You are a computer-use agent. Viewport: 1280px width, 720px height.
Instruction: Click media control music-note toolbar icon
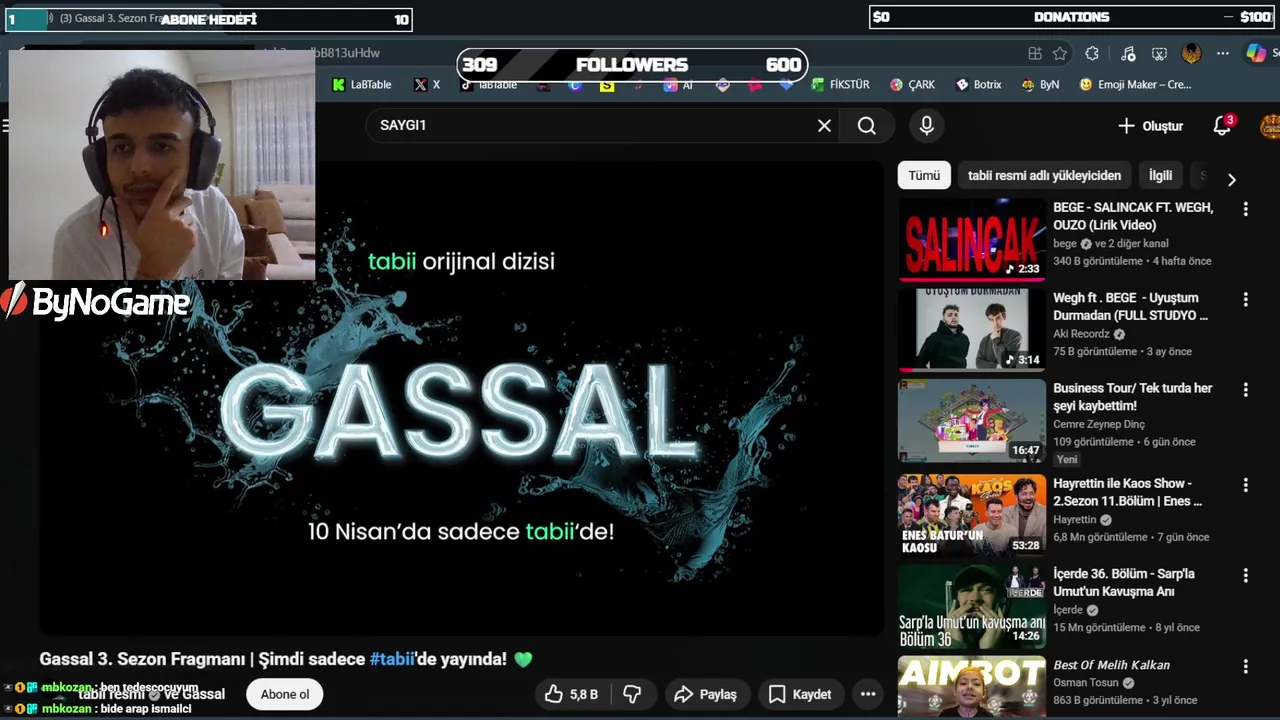click(x=1128, y=53)
